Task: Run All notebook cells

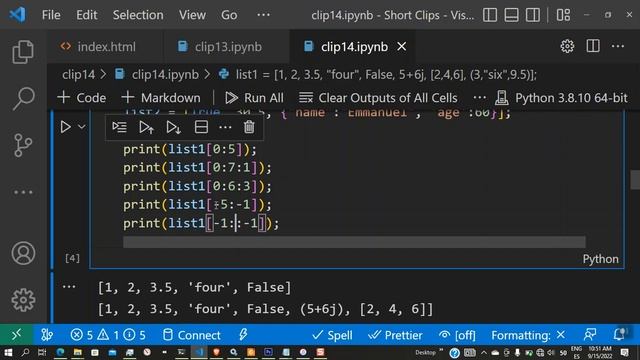Action: 254,98
